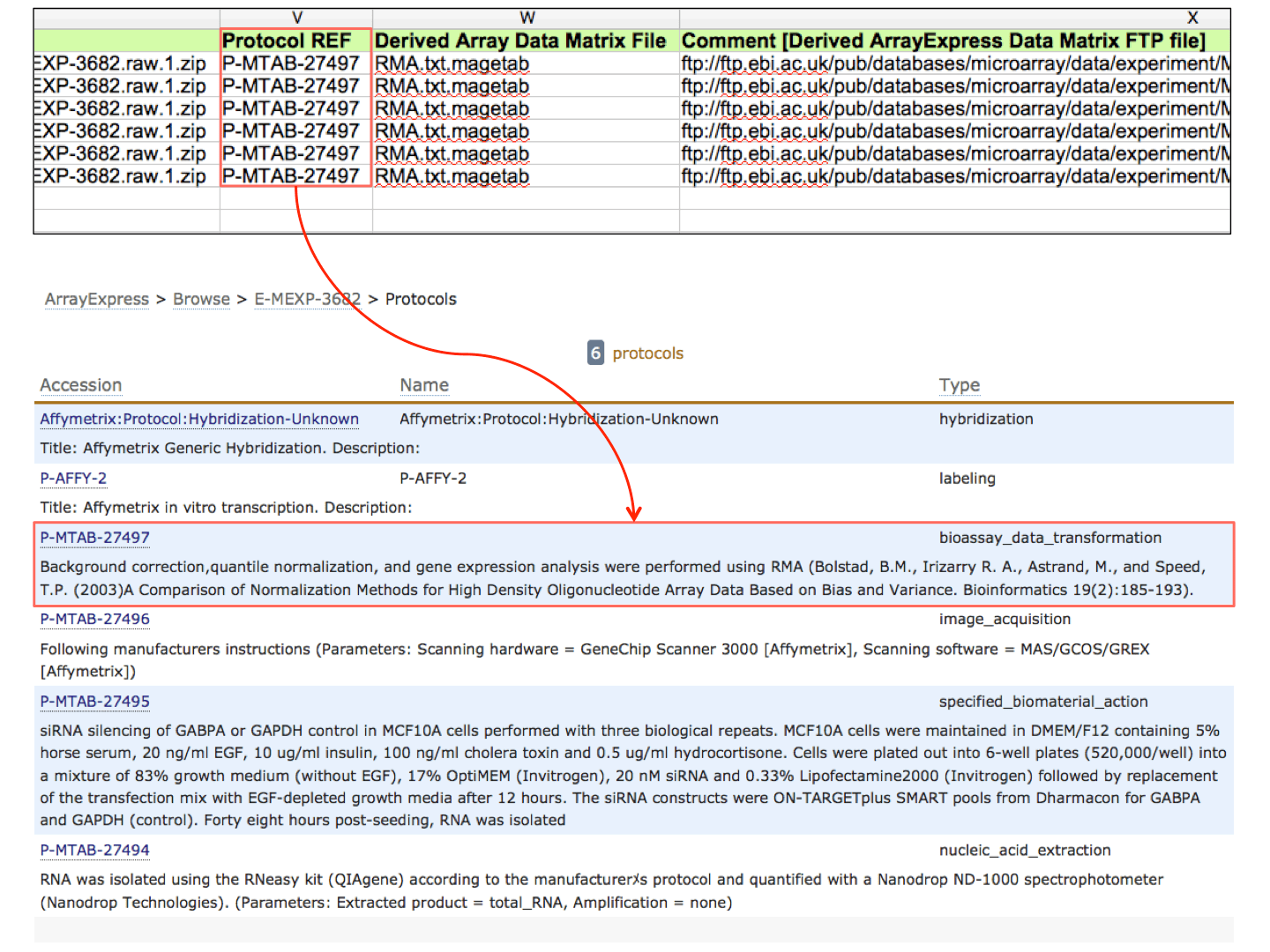Open the Affymetrix:Protocol:Hybridization-Unknown link
This screenshot has height=952, width=1270.
(198, 419)
